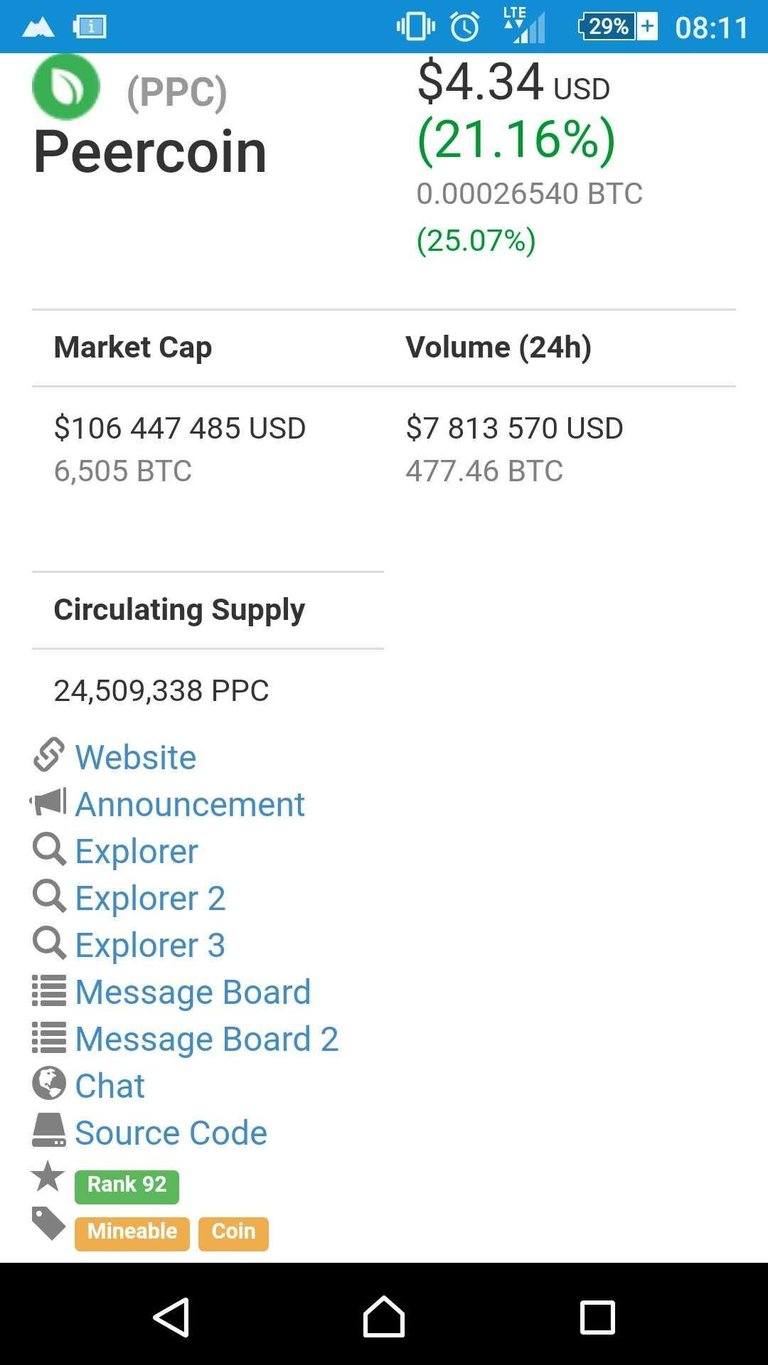Image resolution: width=768 pixels, height=1365 pixels.
Task: Tap the orange Mineable tag
Action: click(x=132, y=1233)
